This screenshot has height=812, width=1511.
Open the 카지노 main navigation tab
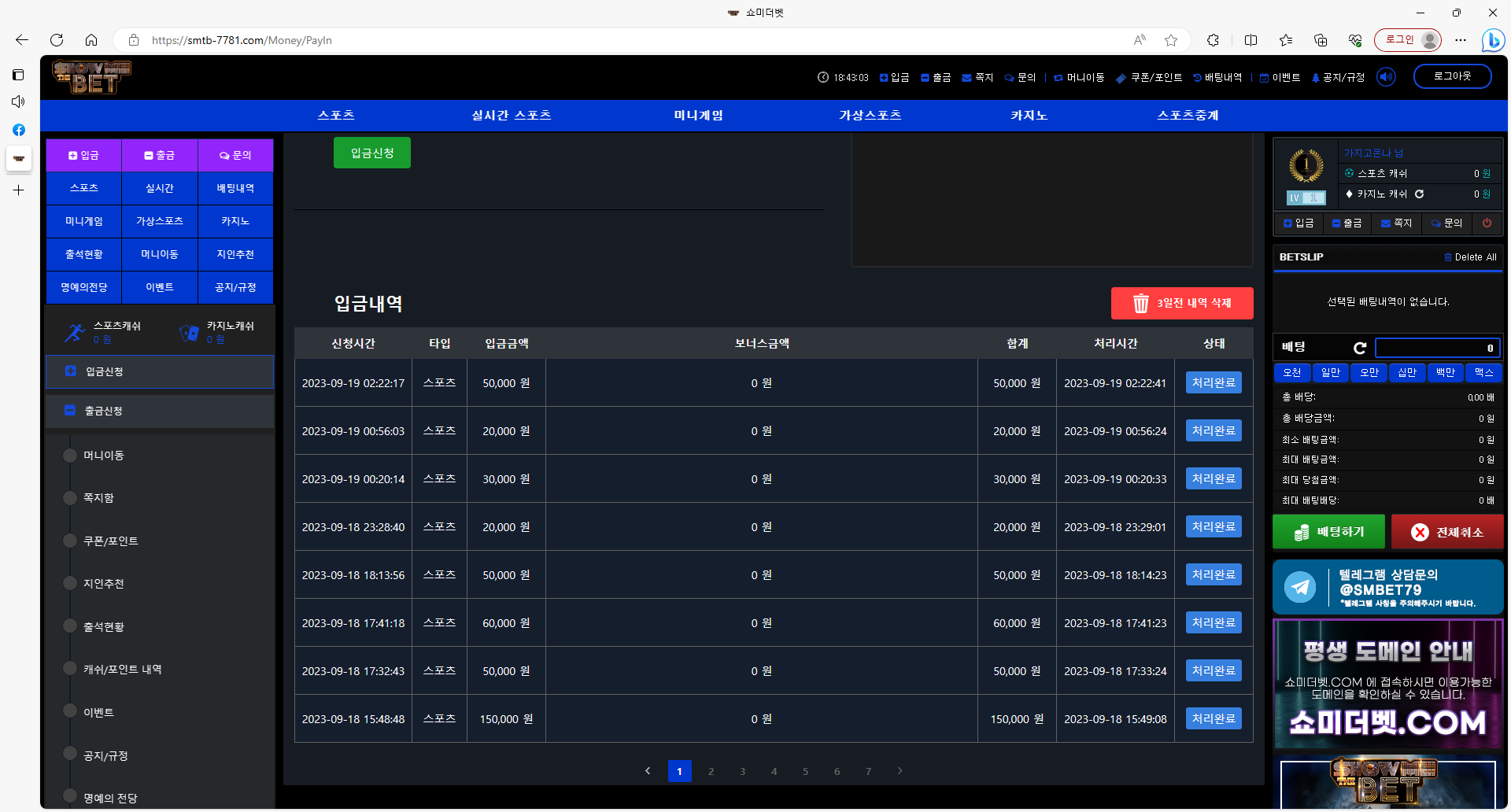(1029, 116)
